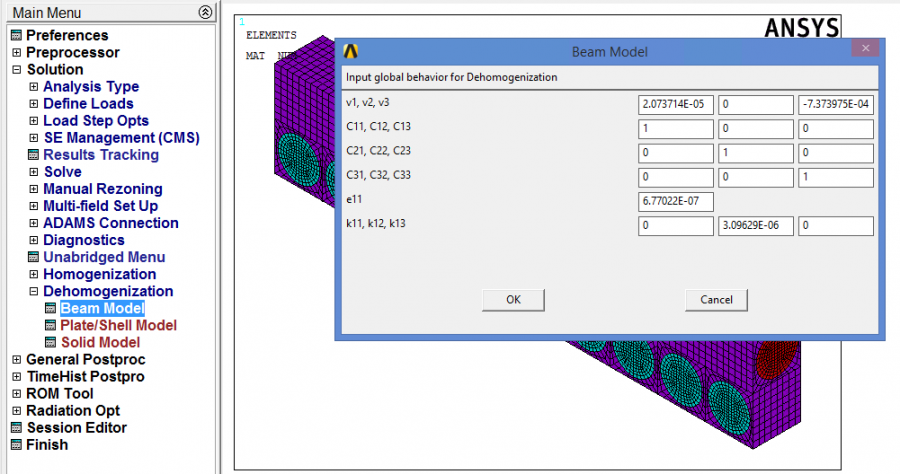
Task: Click the Finish item icon
Action: pos(17,445)
